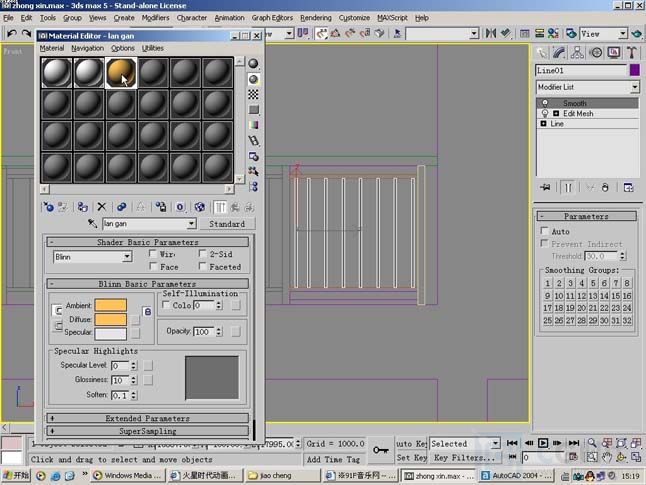This screenshot has height=485, width=646.
Task: Click the Standard material type button
Action: (x=227, y=224)
